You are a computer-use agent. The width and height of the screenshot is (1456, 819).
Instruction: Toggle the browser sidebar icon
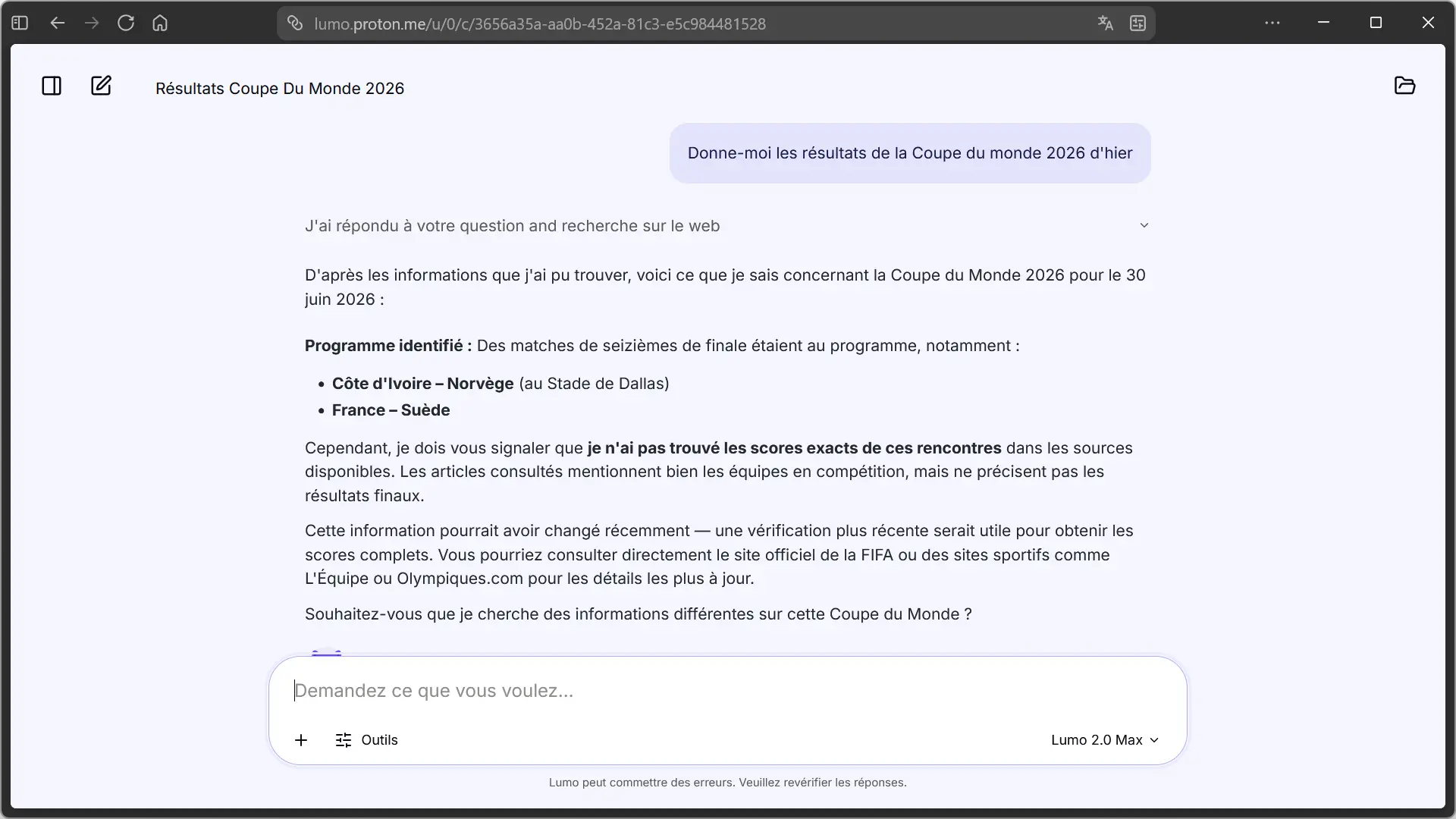click(x=20, y=23)
